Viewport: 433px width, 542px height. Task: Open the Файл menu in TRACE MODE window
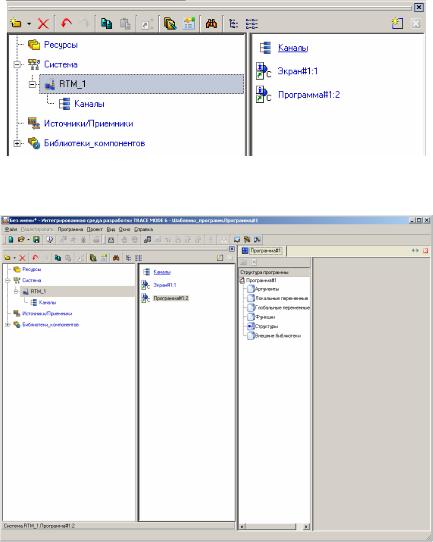click(11, 229)
